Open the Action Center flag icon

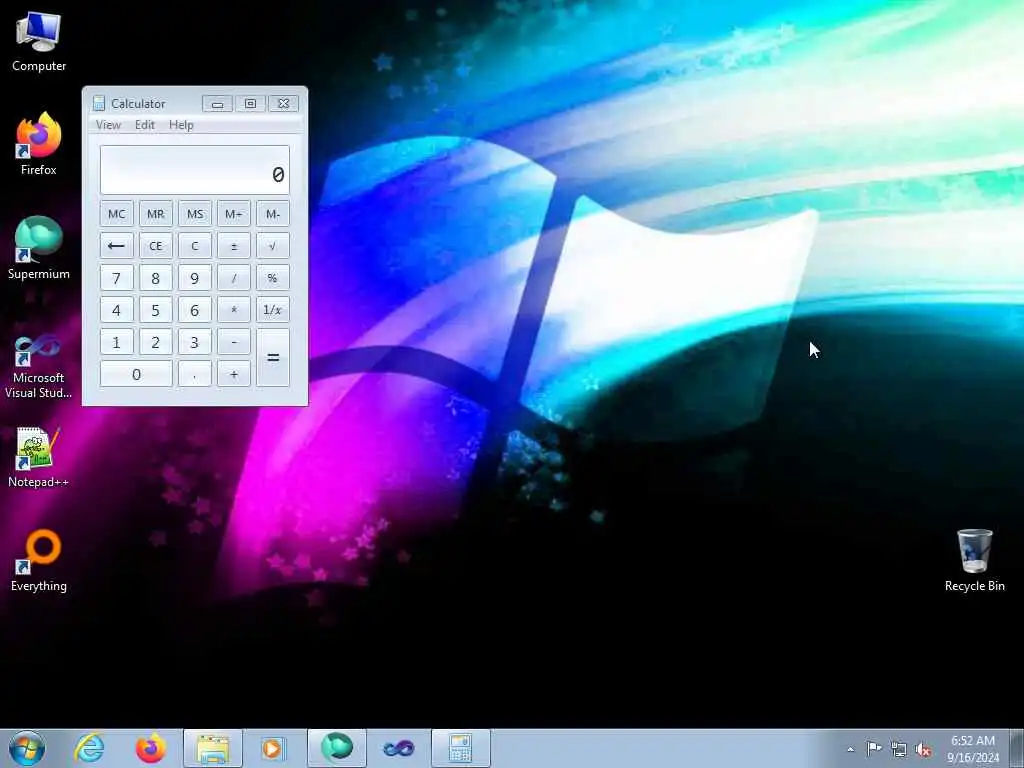(x=874, y=748)
